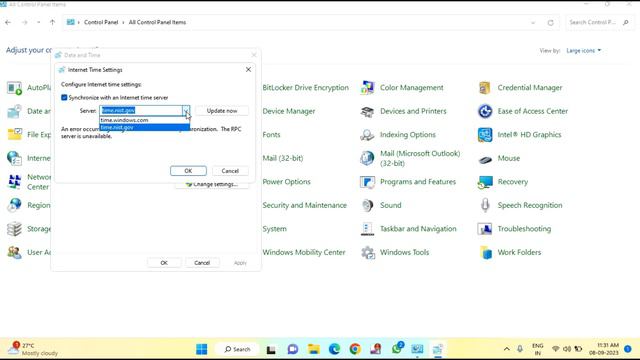This screenshot has height=360, width=640.
Task: Click the AutoPlay icon
Action: coord(14,88)
